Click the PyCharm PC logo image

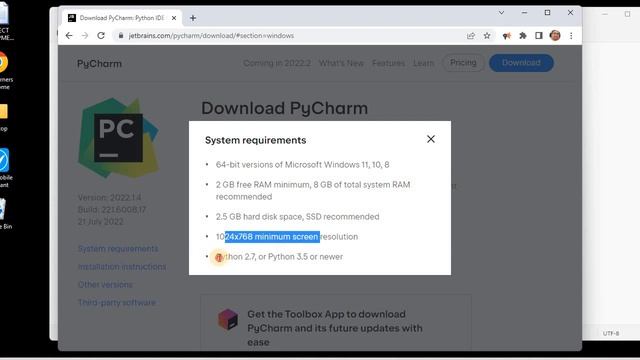click(118, 138)
